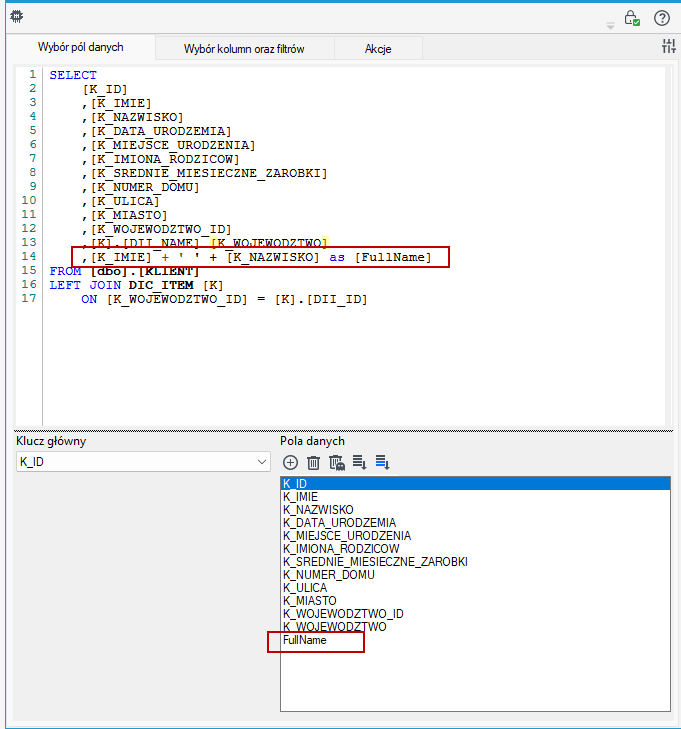Open the small dropdown arrow beside the lock icon

point(610,27)
